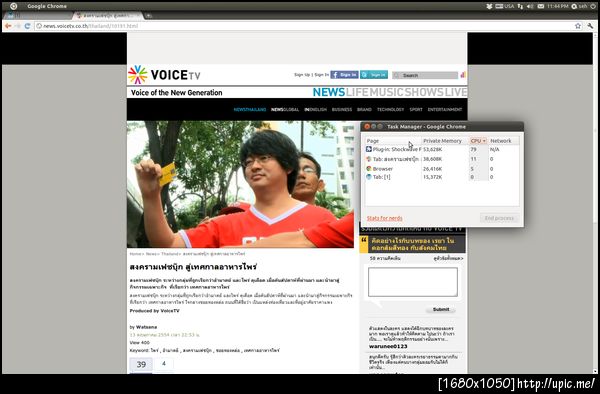
Task: Open the BUSINESS category
Action: pos(342,109)
